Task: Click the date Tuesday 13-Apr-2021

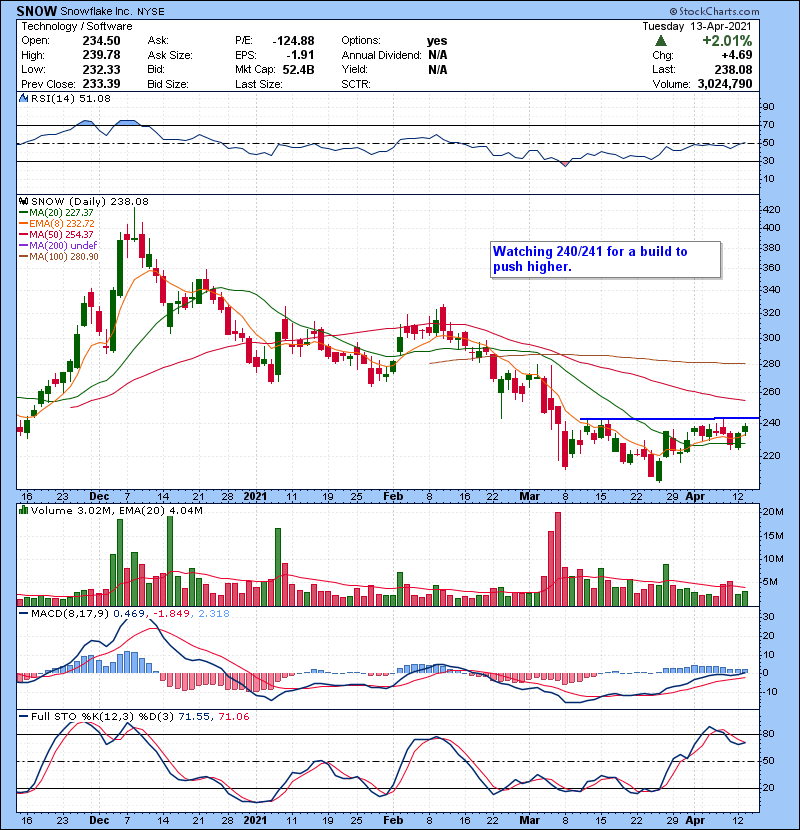Action: [x=696, y=26]
